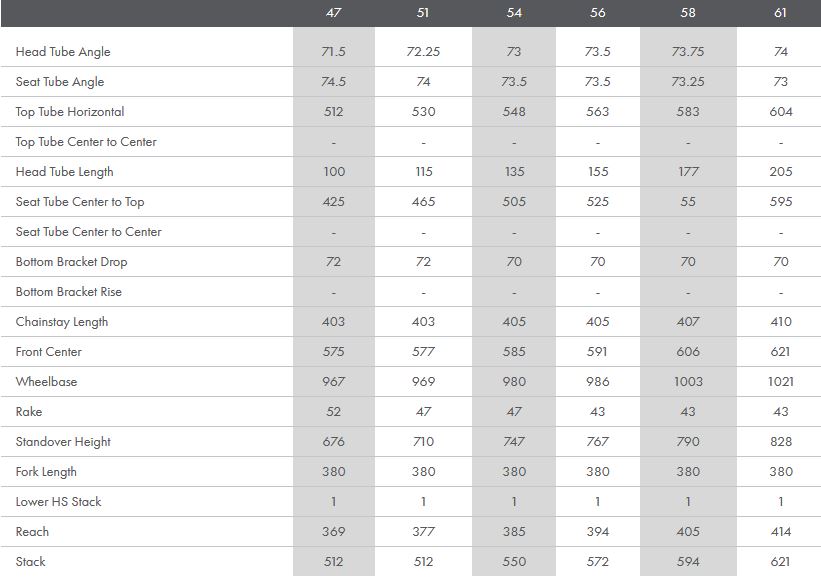This screenshot has height=578, width=821.
Task: Select the Stack row label
Action: point(31,562)
